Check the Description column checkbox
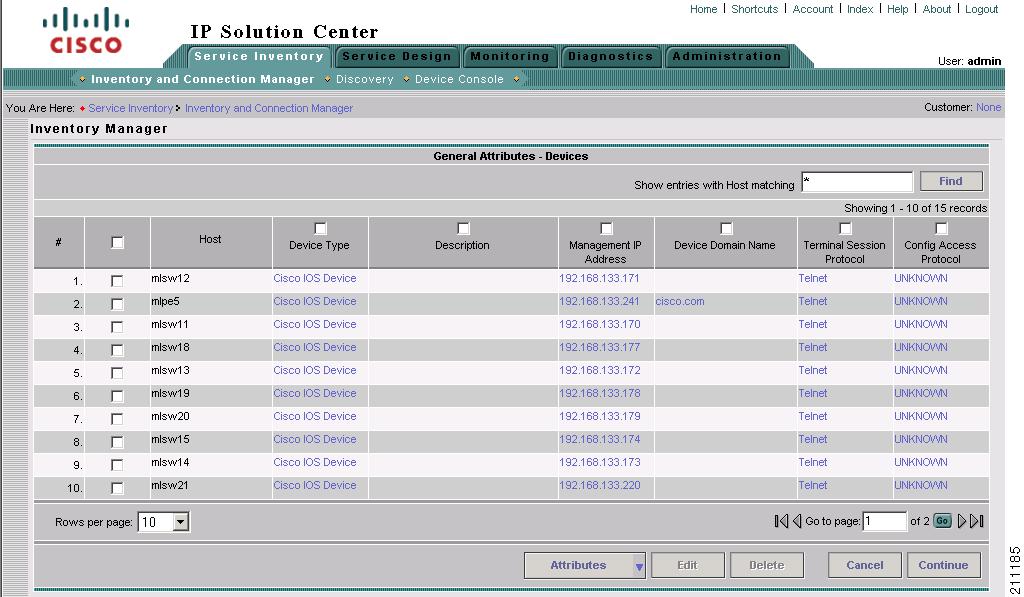The image size is (1024, 597). click(463, 228)
